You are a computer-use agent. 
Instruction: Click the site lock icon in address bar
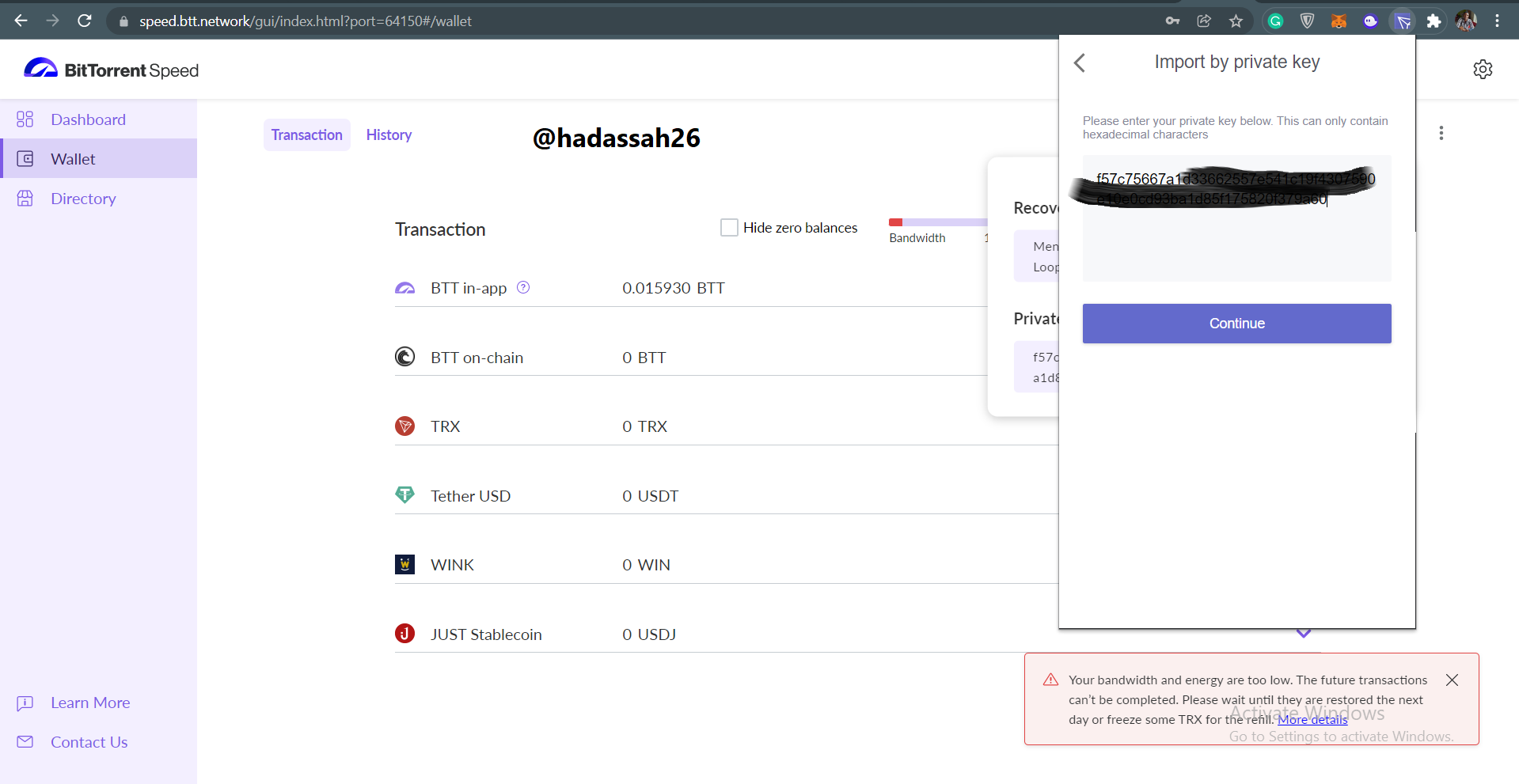123,21
